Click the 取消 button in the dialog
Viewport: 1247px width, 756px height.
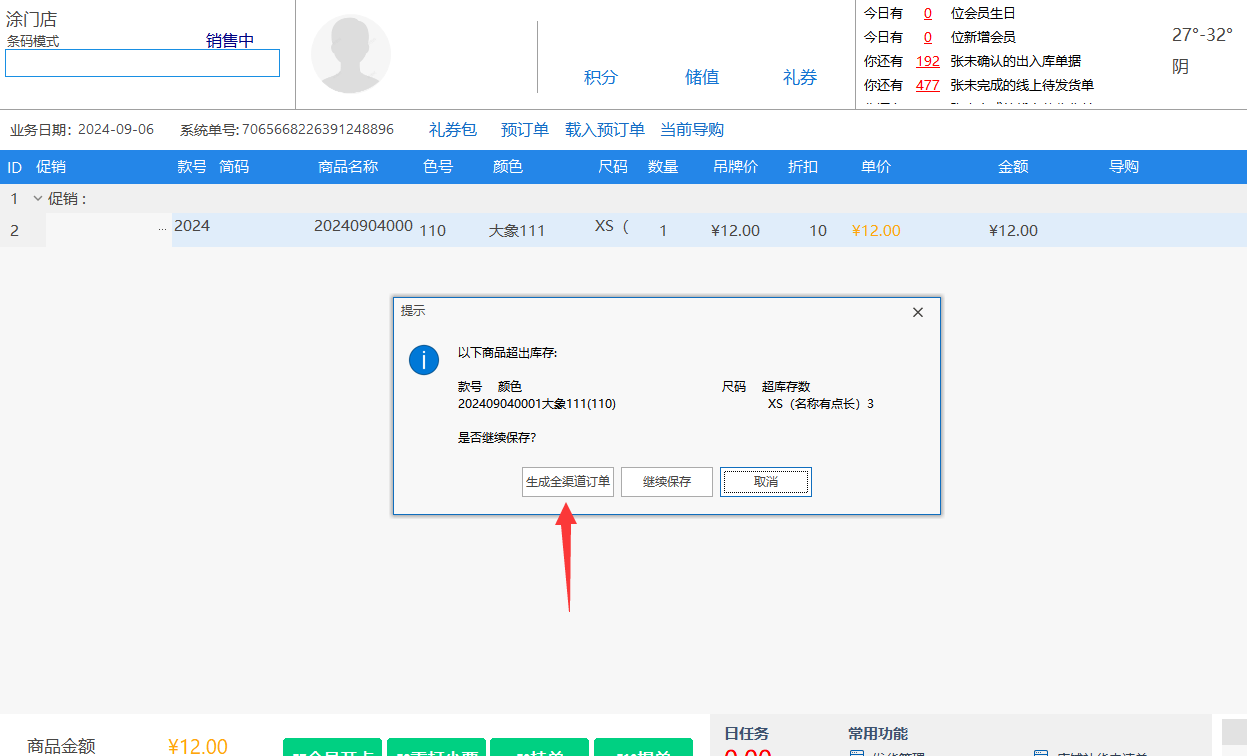point(766,482)
